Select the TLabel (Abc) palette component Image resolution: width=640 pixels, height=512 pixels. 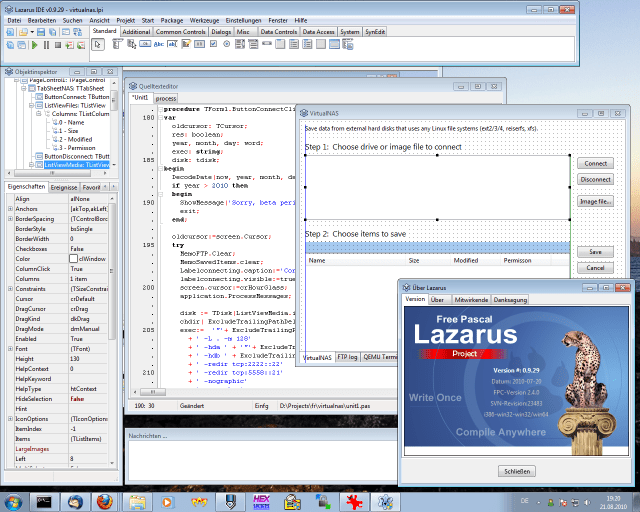click(x=159, y=44)
